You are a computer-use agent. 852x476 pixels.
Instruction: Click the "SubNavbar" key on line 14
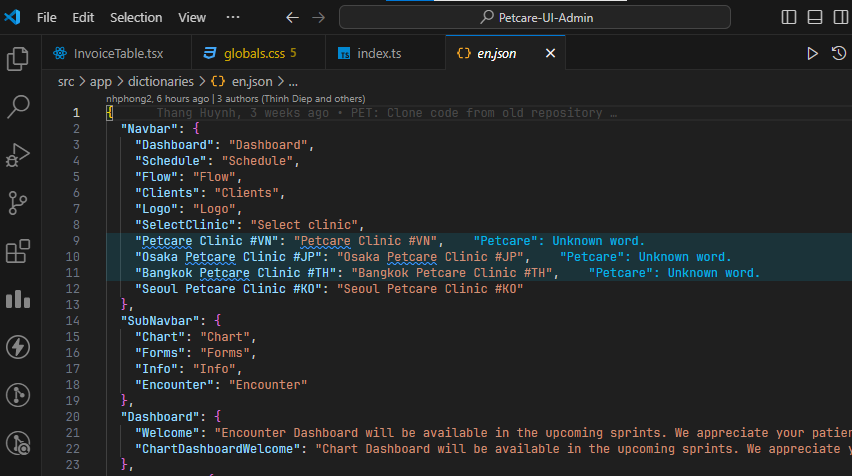(x=160, y=321)
